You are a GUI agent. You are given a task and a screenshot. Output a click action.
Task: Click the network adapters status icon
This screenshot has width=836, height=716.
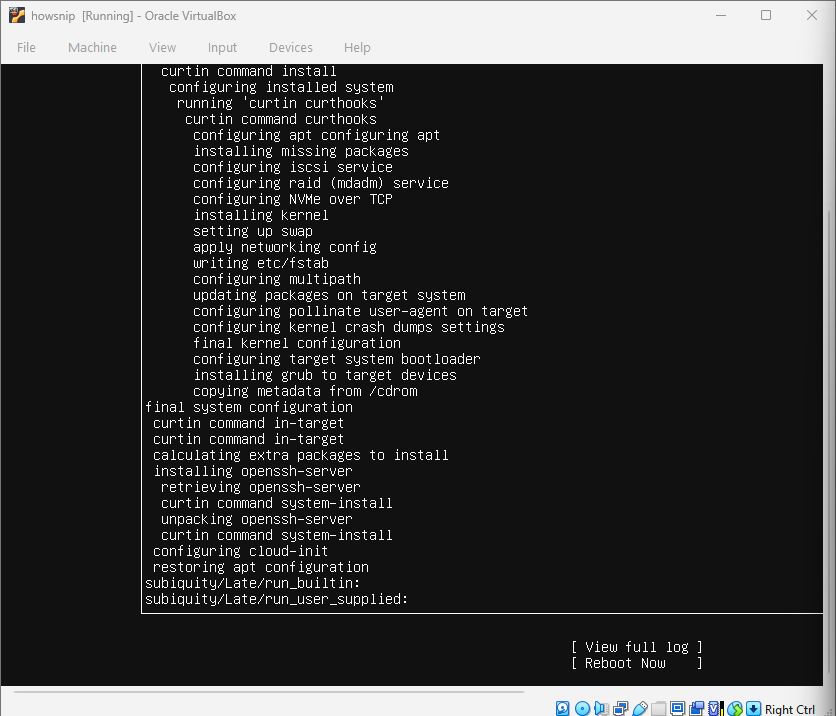point(621,709)
